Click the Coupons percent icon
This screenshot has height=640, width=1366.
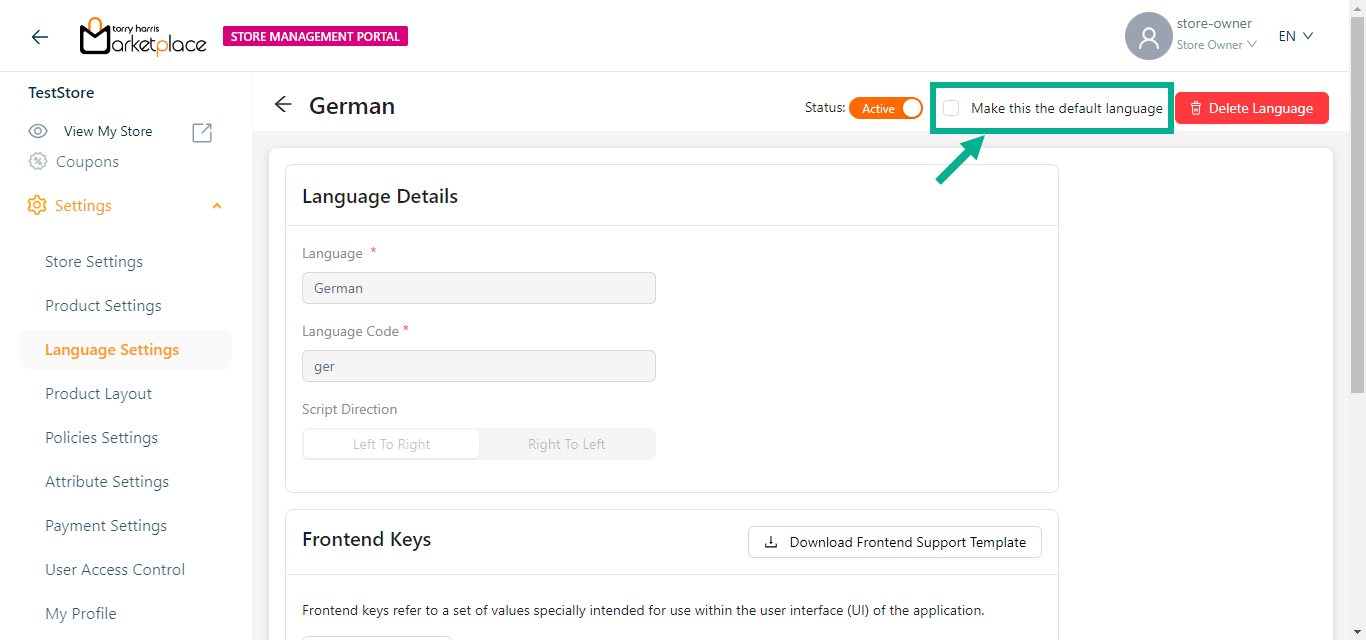pyautogui.click(x=38, y=161)
